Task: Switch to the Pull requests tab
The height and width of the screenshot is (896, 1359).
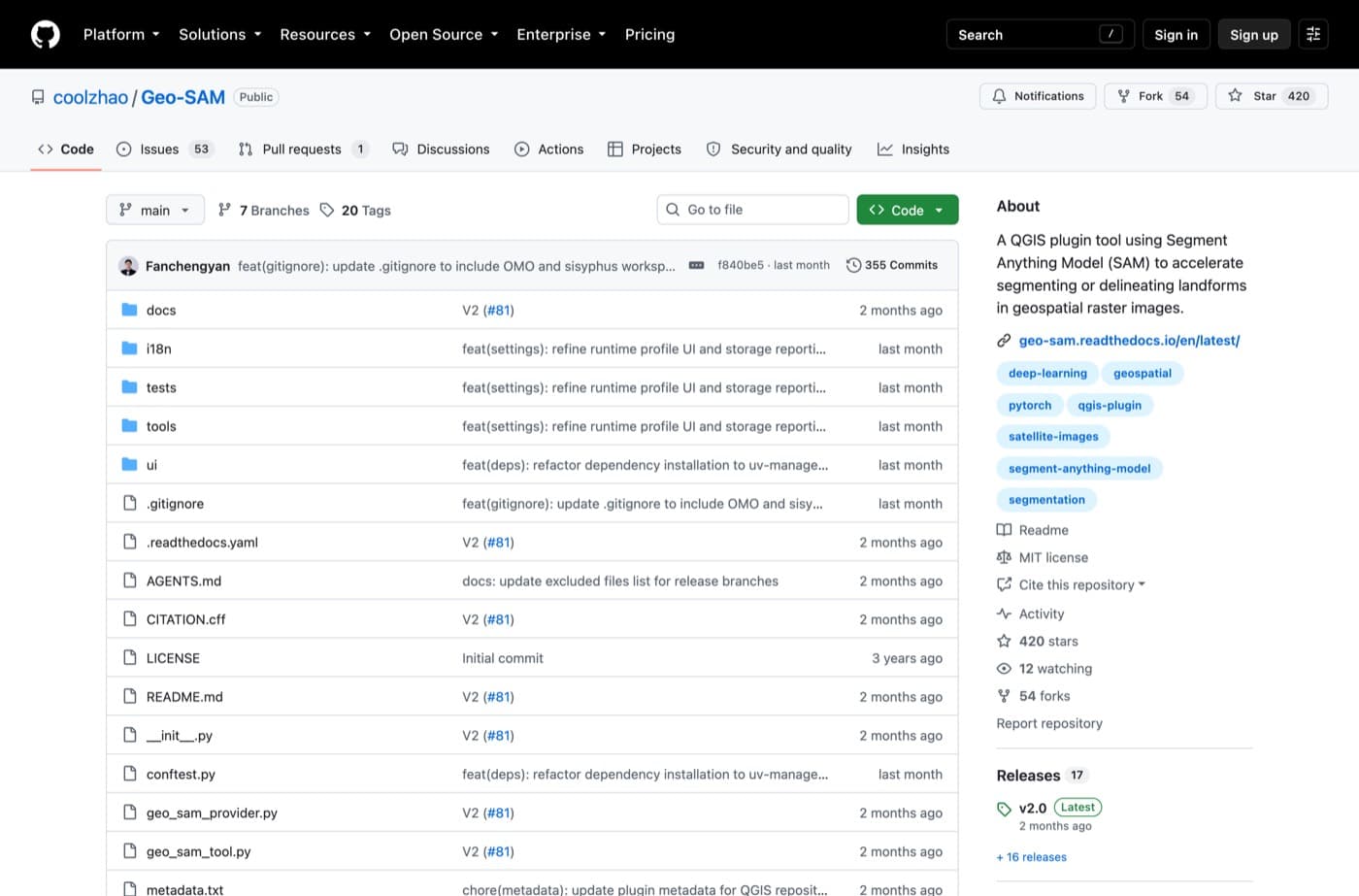Action: coord(303,149)
